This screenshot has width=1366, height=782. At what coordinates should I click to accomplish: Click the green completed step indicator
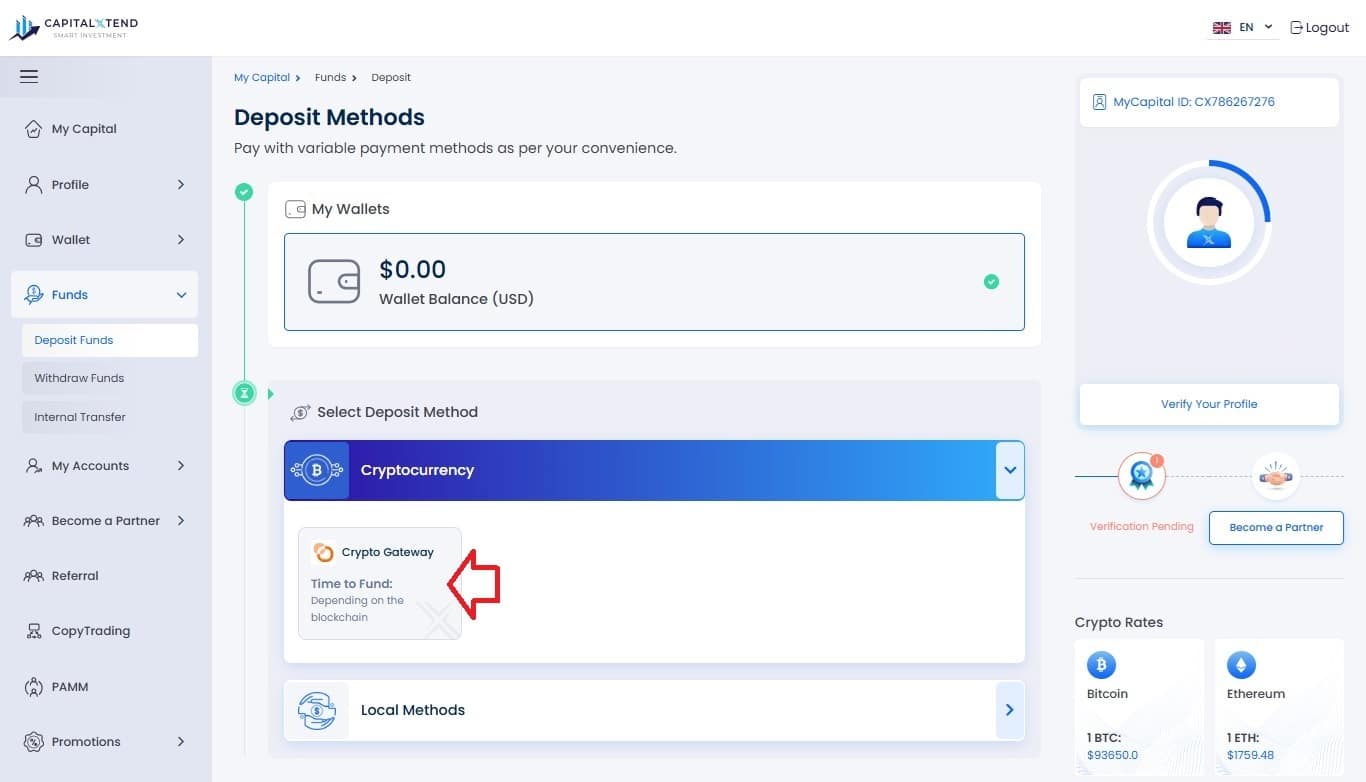(x=244, y=192)
